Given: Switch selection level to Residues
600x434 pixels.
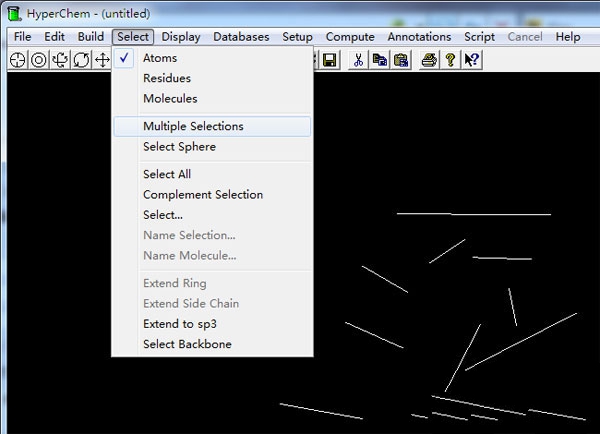Looking at the screenshot, I should pyautogui.click(x=213, y=78).
